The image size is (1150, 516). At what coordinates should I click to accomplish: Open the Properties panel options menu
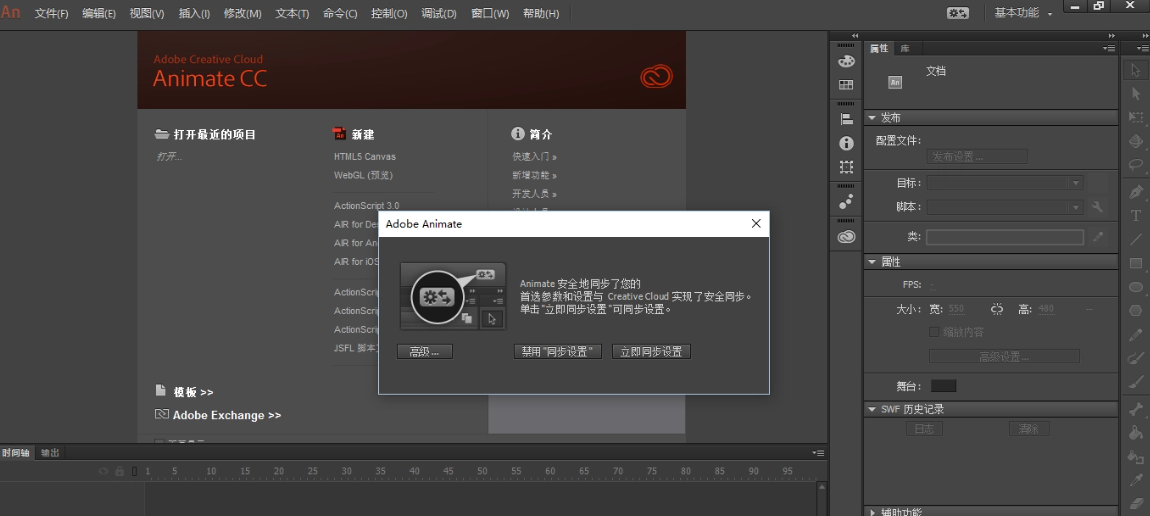tap(1109, 48)
